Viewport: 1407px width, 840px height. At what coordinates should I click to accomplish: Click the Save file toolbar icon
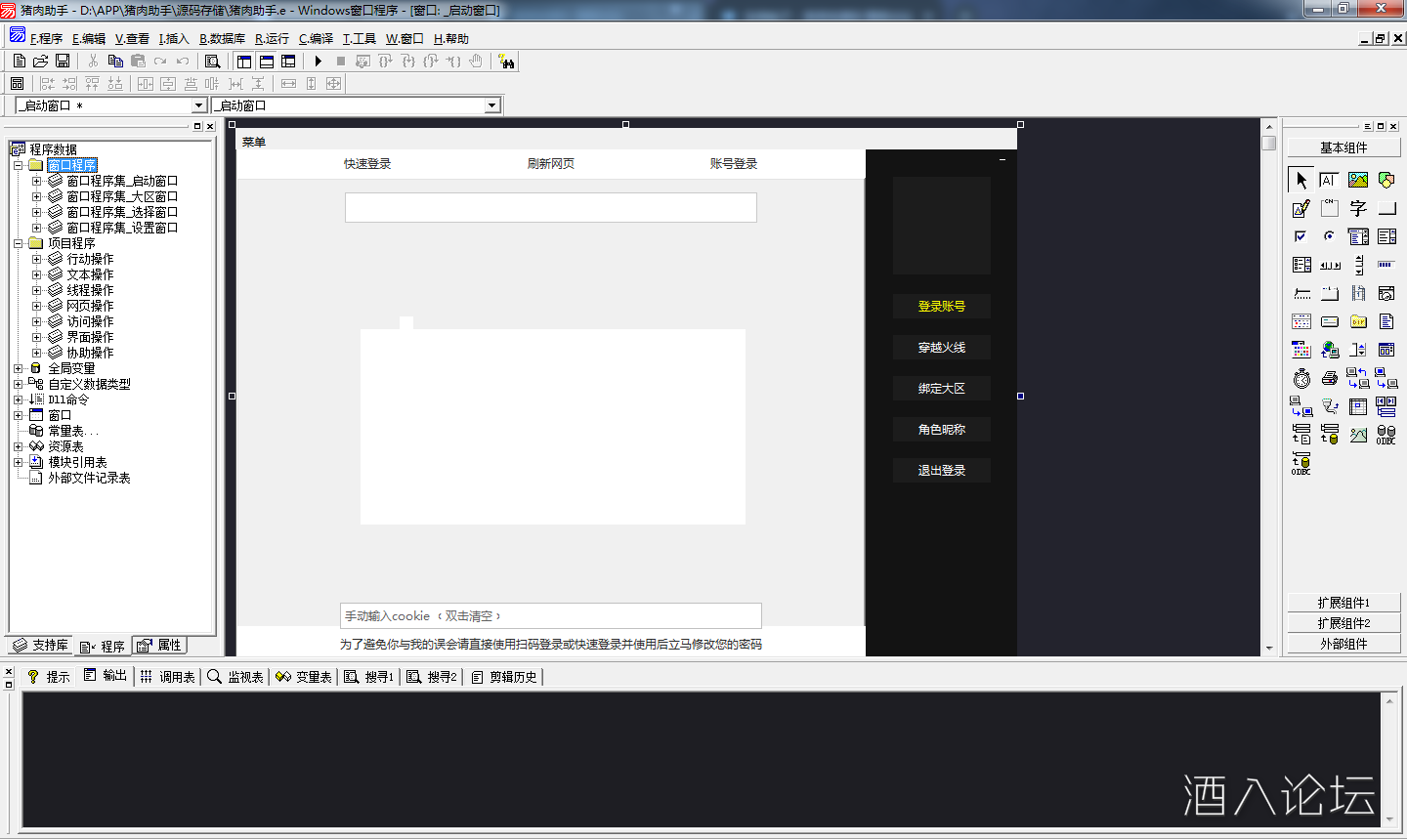63,62
